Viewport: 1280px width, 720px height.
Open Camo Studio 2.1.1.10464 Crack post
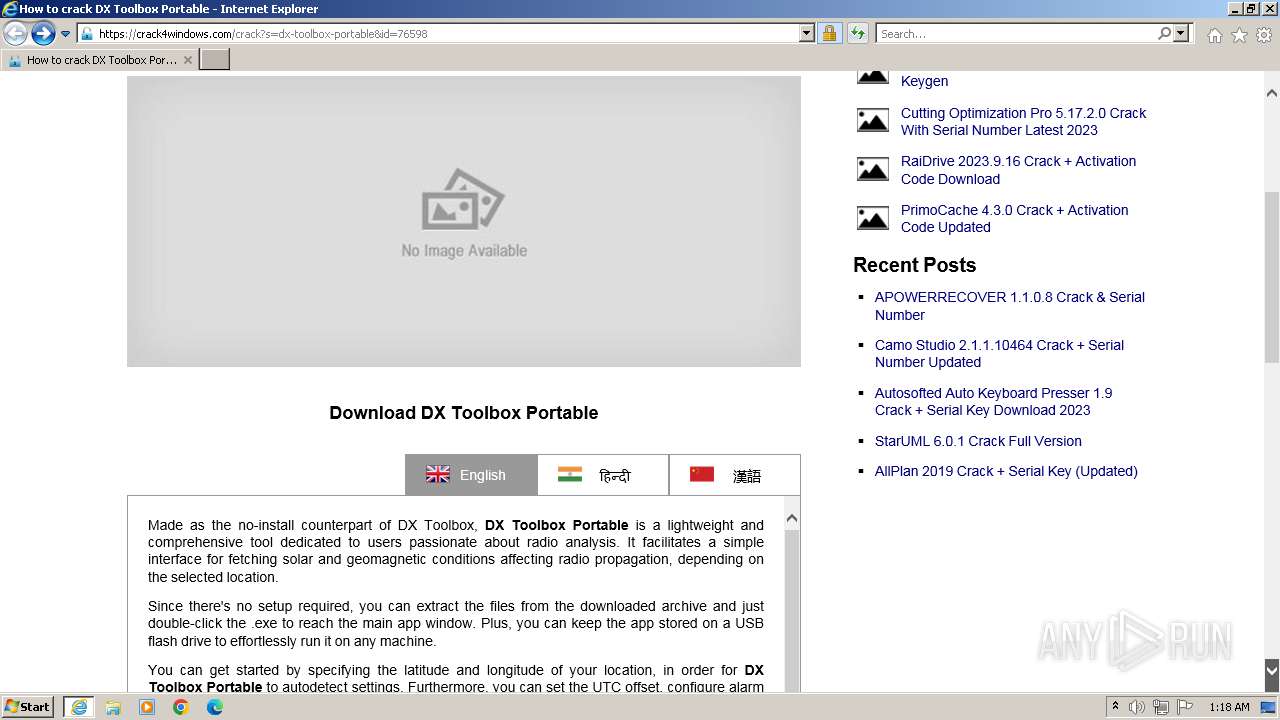[999, 354]
